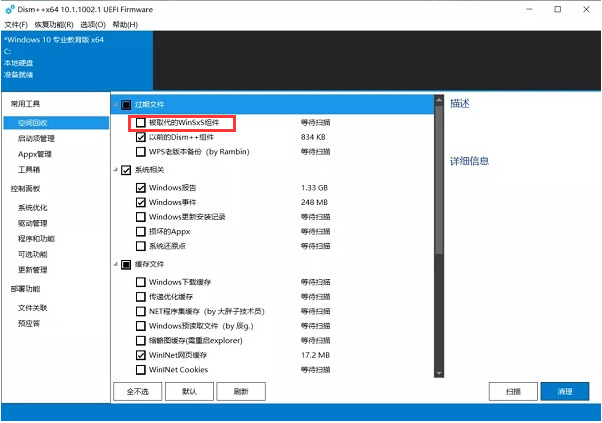This screenshot has width=602, height=423.
Task: Check 传递优化缓存 checkbox
Action: [x=141, y=297]
